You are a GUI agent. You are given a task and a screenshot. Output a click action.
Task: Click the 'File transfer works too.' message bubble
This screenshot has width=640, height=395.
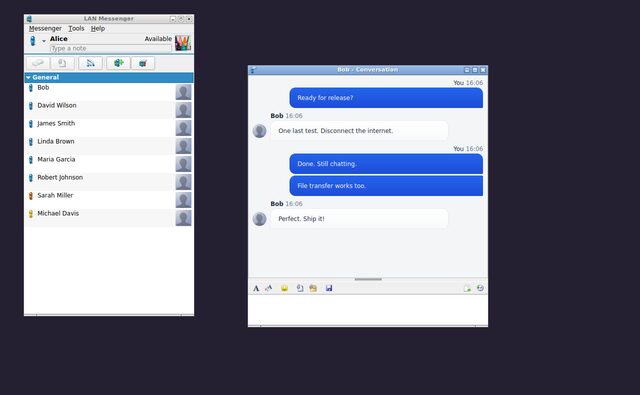pyautogui.click(x=386, y=186)
